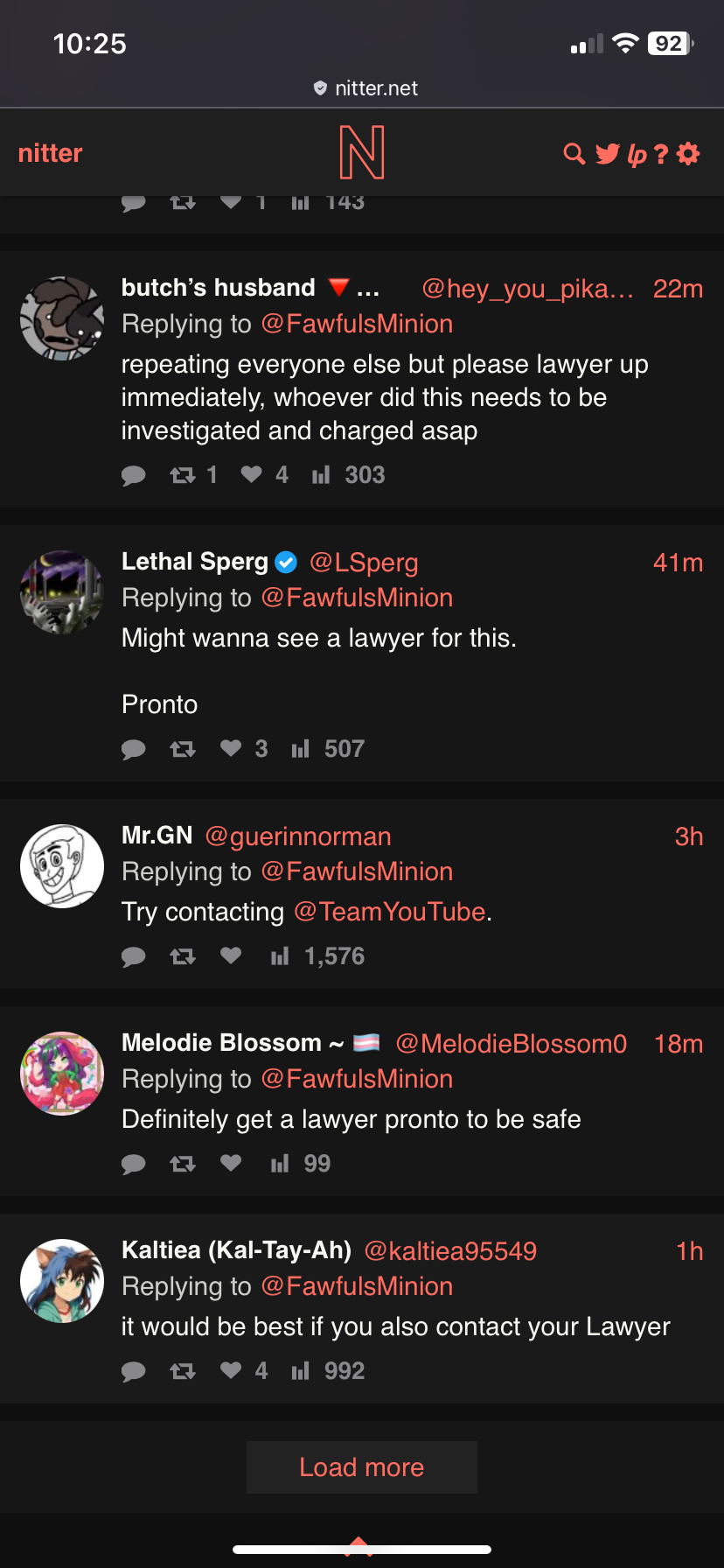This screenshot has height=1568, width=724.
Task: Open the @LSperg profile handle
Action: coord(364,563)
